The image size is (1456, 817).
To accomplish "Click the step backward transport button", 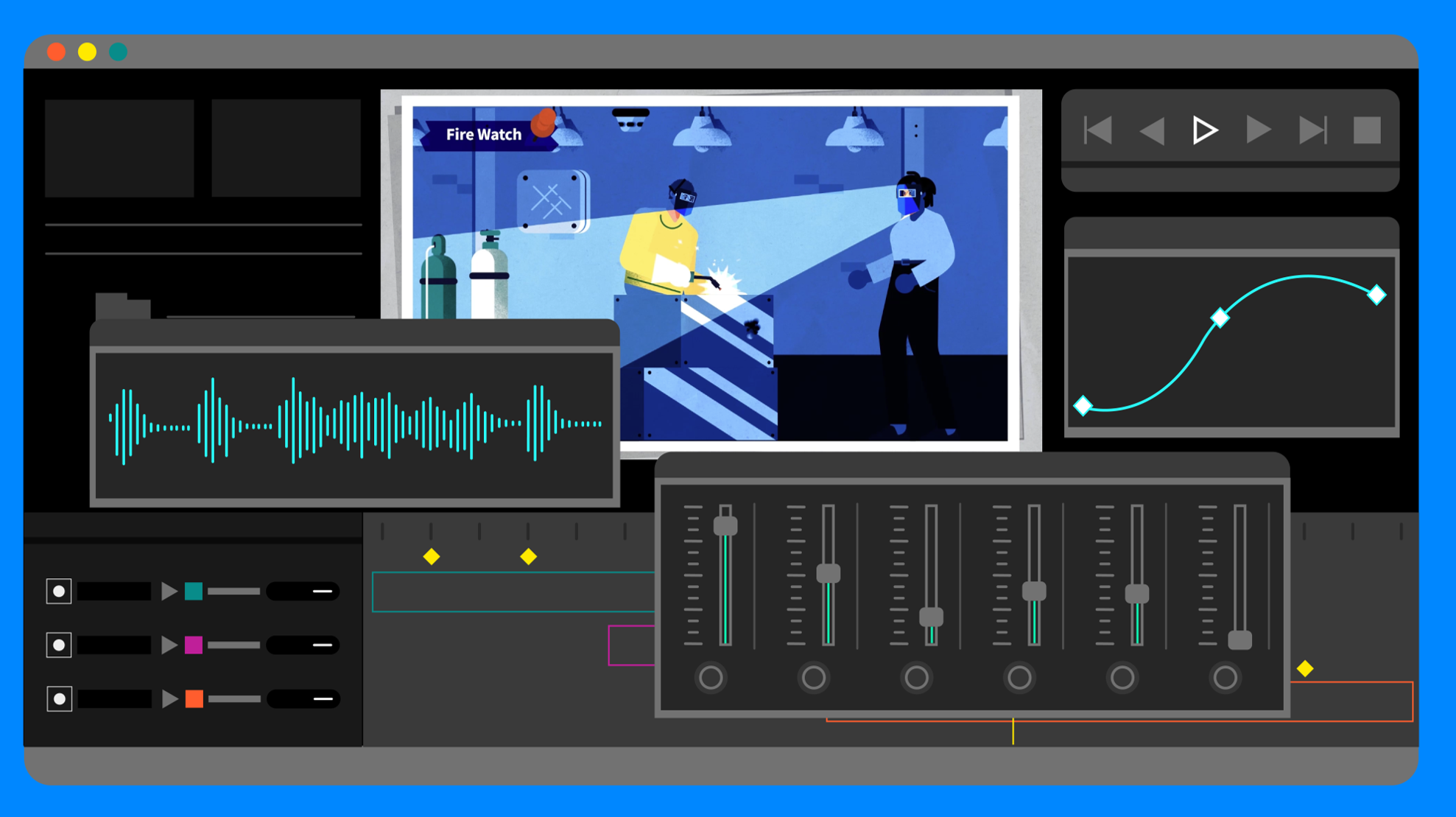I will click(x=1153, y=131).
